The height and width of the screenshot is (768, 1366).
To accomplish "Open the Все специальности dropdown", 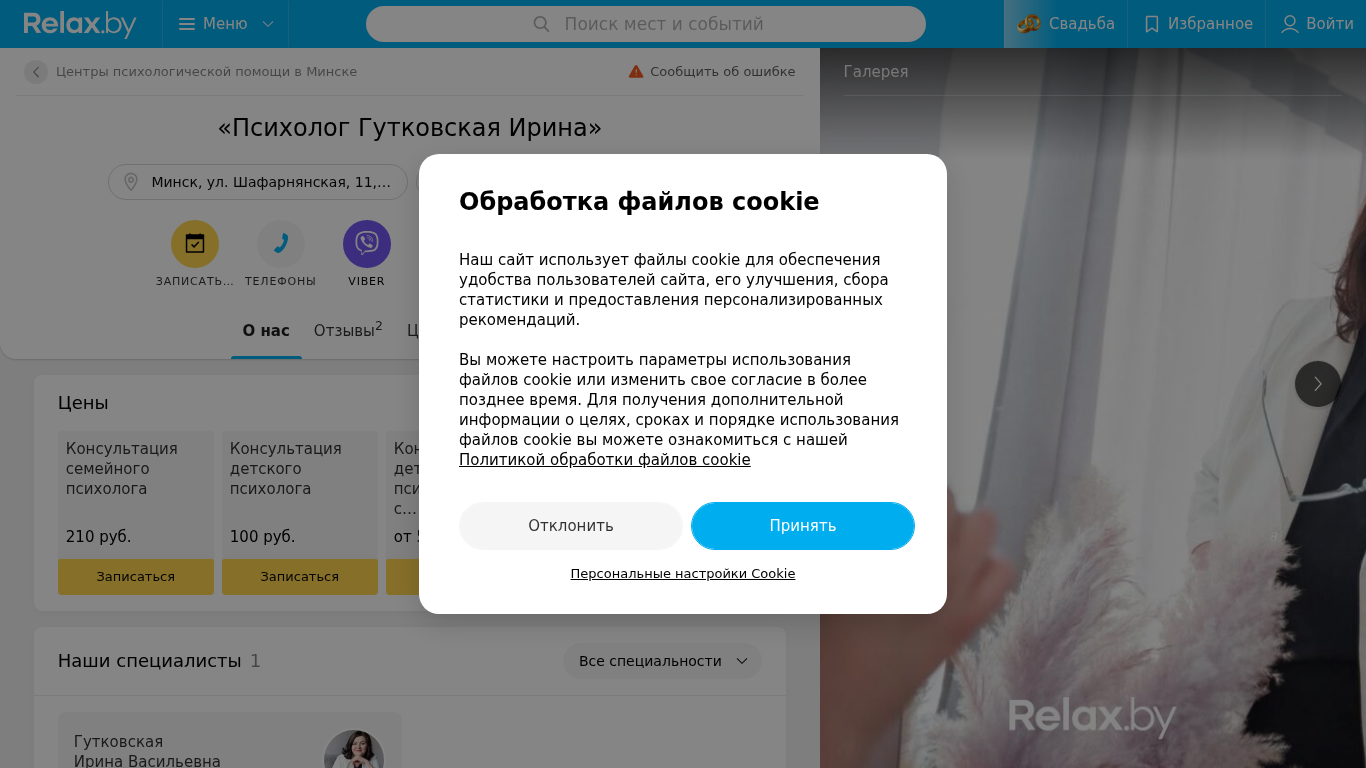I will [663, 661].
